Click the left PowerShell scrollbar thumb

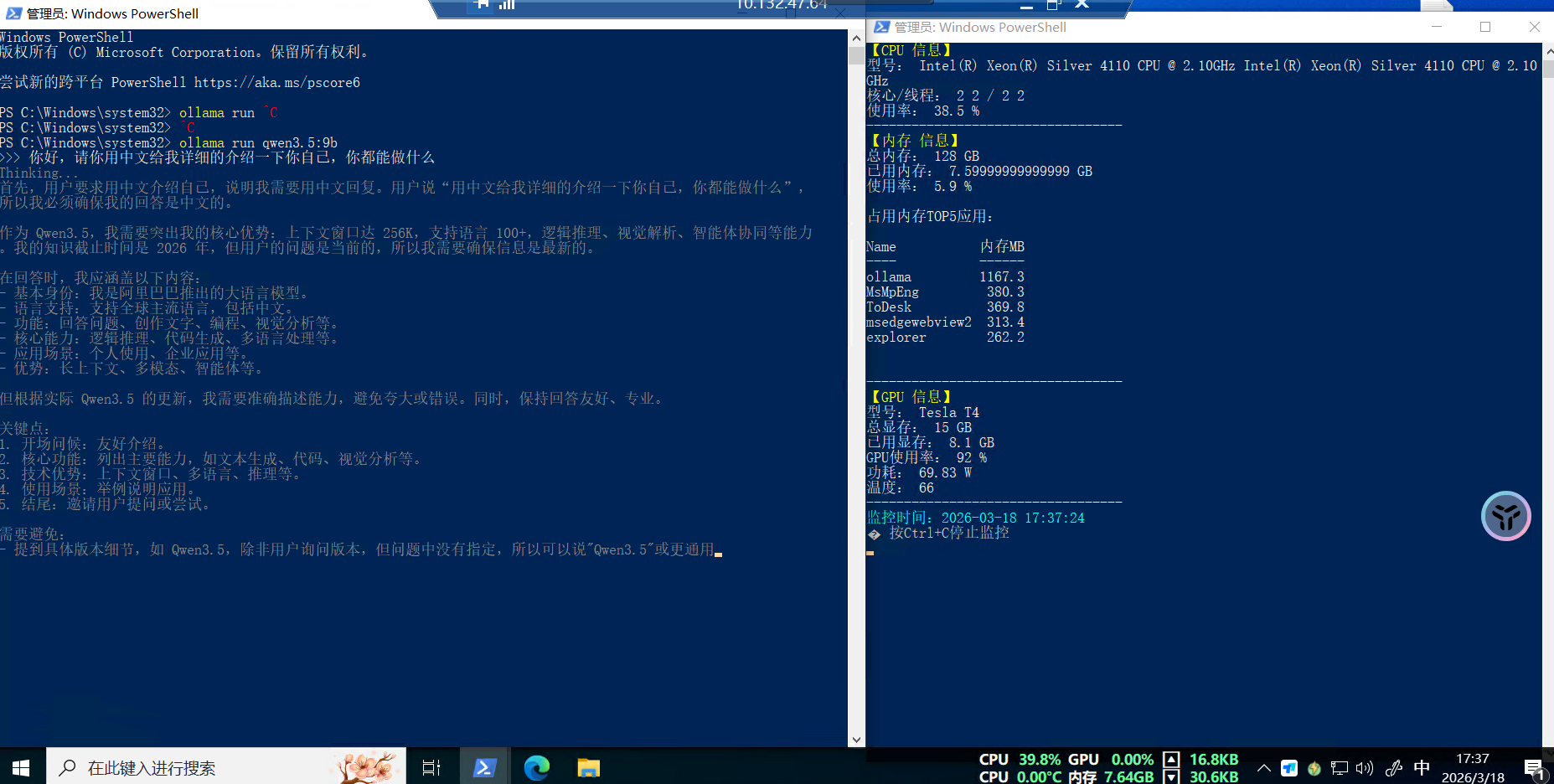[x=856, y=56]
